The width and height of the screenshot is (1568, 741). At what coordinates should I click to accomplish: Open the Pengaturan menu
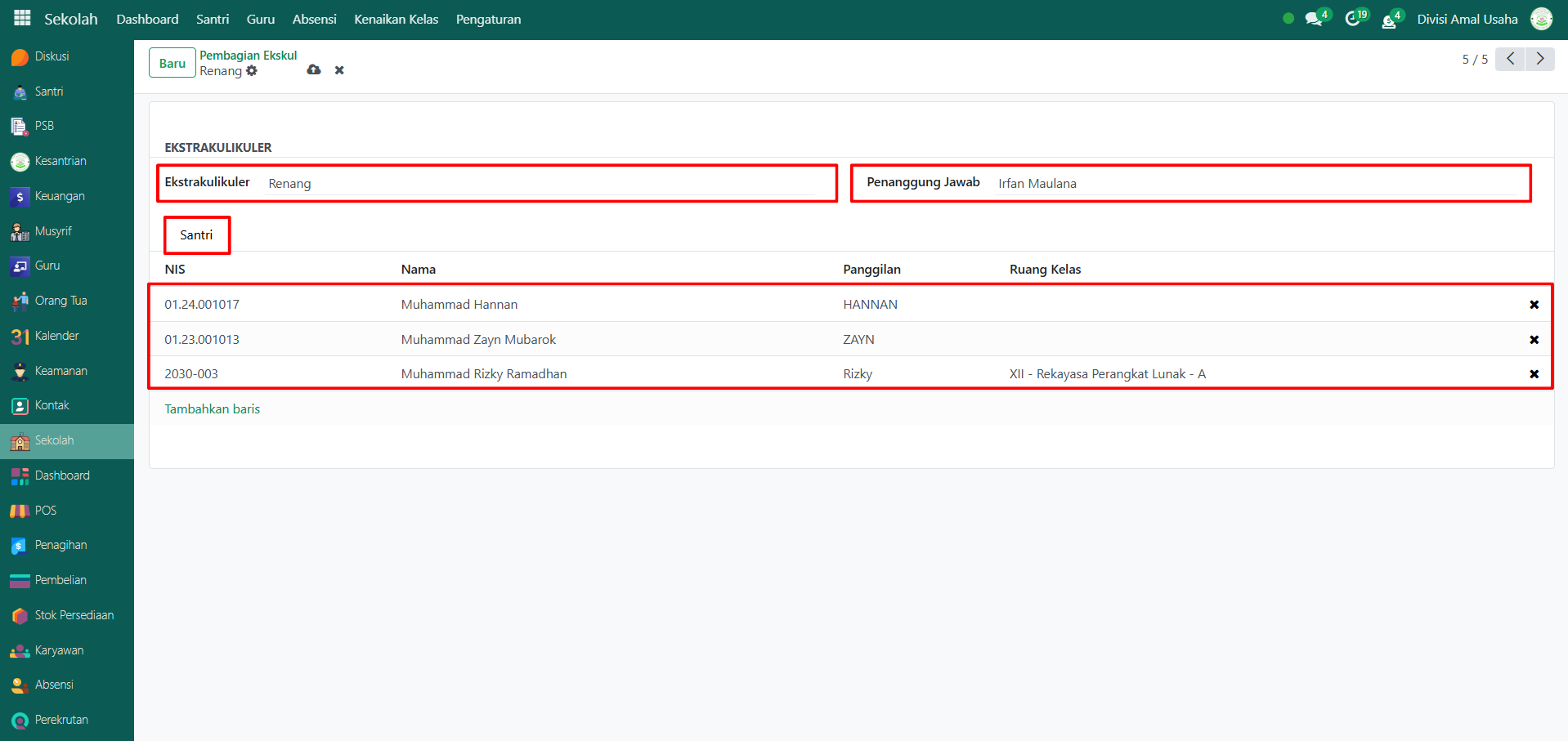click(x=488, y=19)
